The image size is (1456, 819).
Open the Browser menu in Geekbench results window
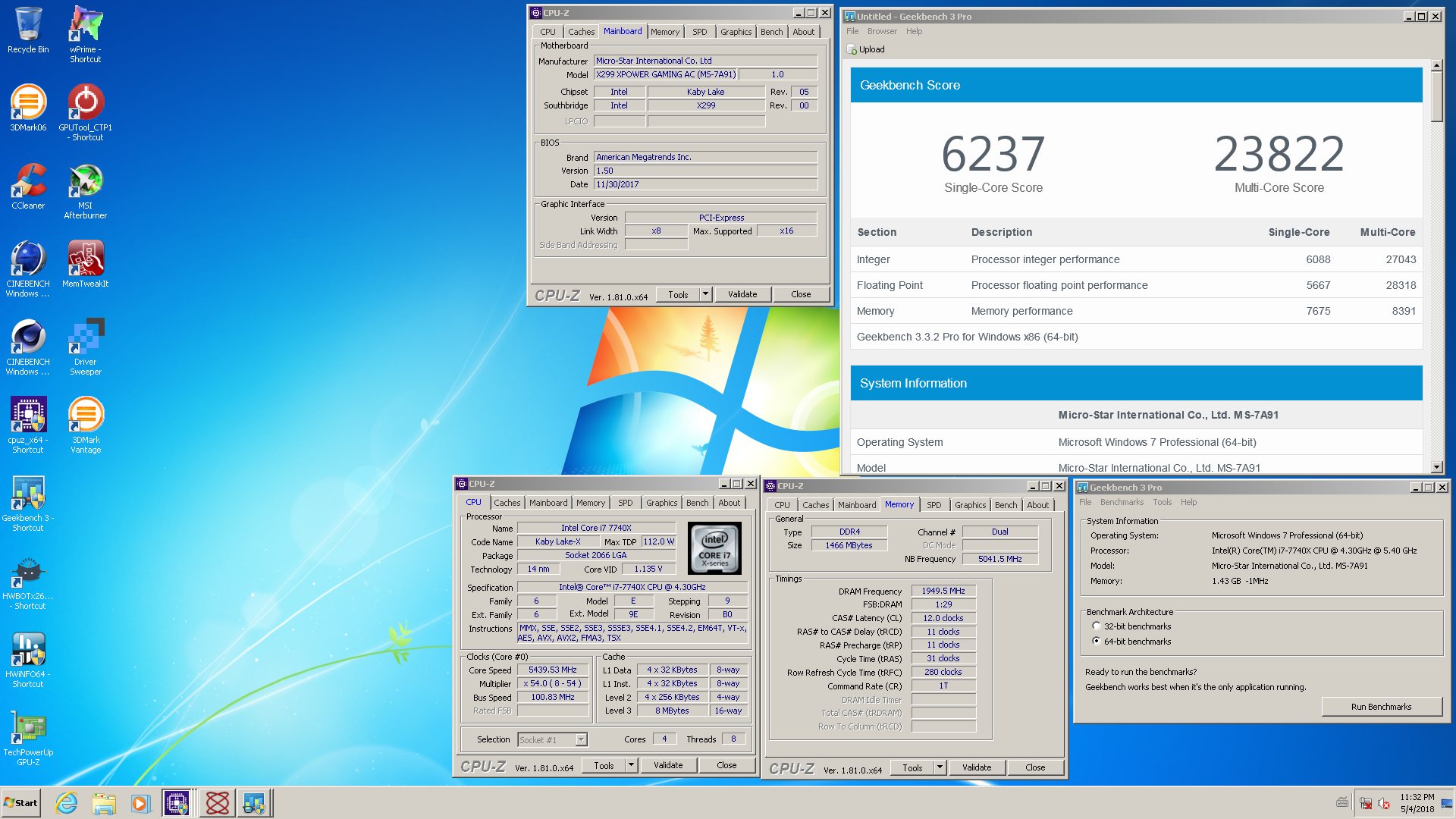click(882, 31)
